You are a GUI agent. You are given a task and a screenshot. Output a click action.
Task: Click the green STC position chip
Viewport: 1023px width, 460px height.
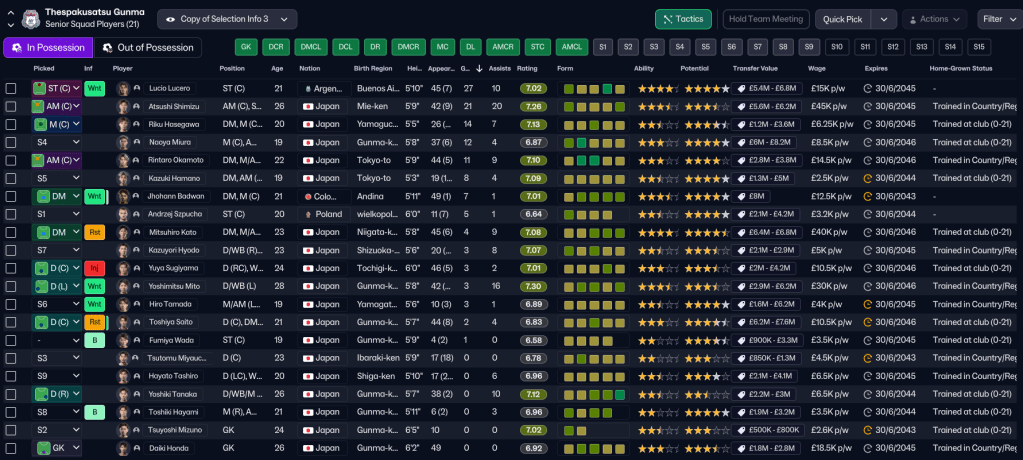[538, 47]
